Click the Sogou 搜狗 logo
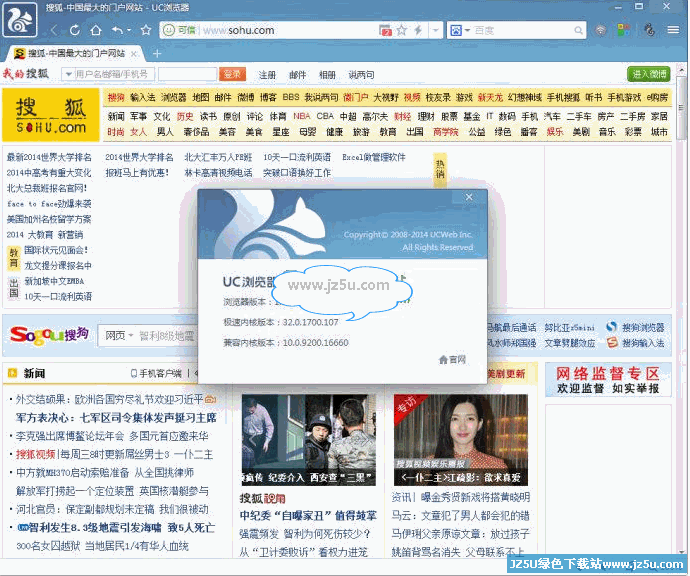Viewport: 690px width, 576px height. tap(49, 335)
